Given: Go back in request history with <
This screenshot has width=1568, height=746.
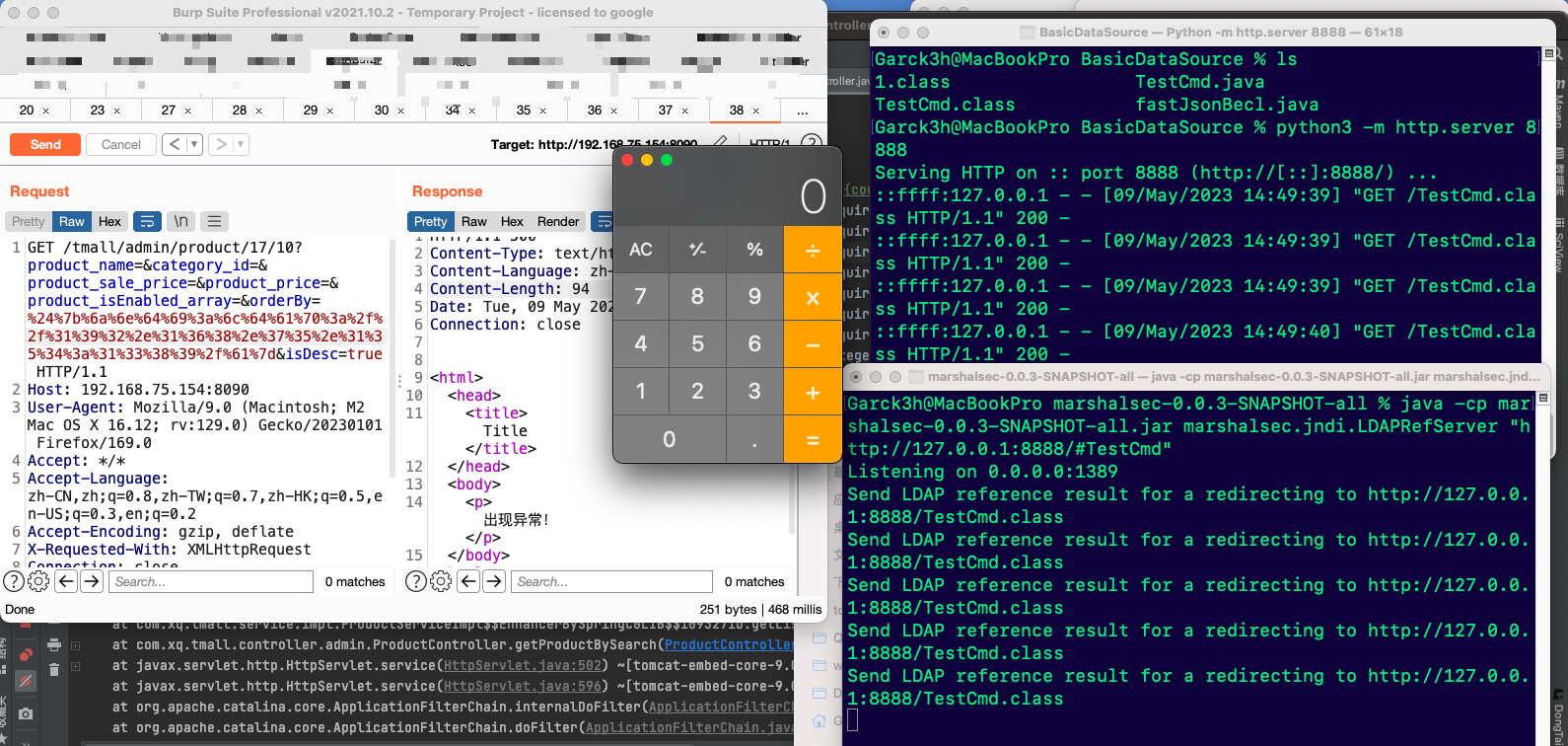Looking at the screenshot, I should tap(175, 144).
